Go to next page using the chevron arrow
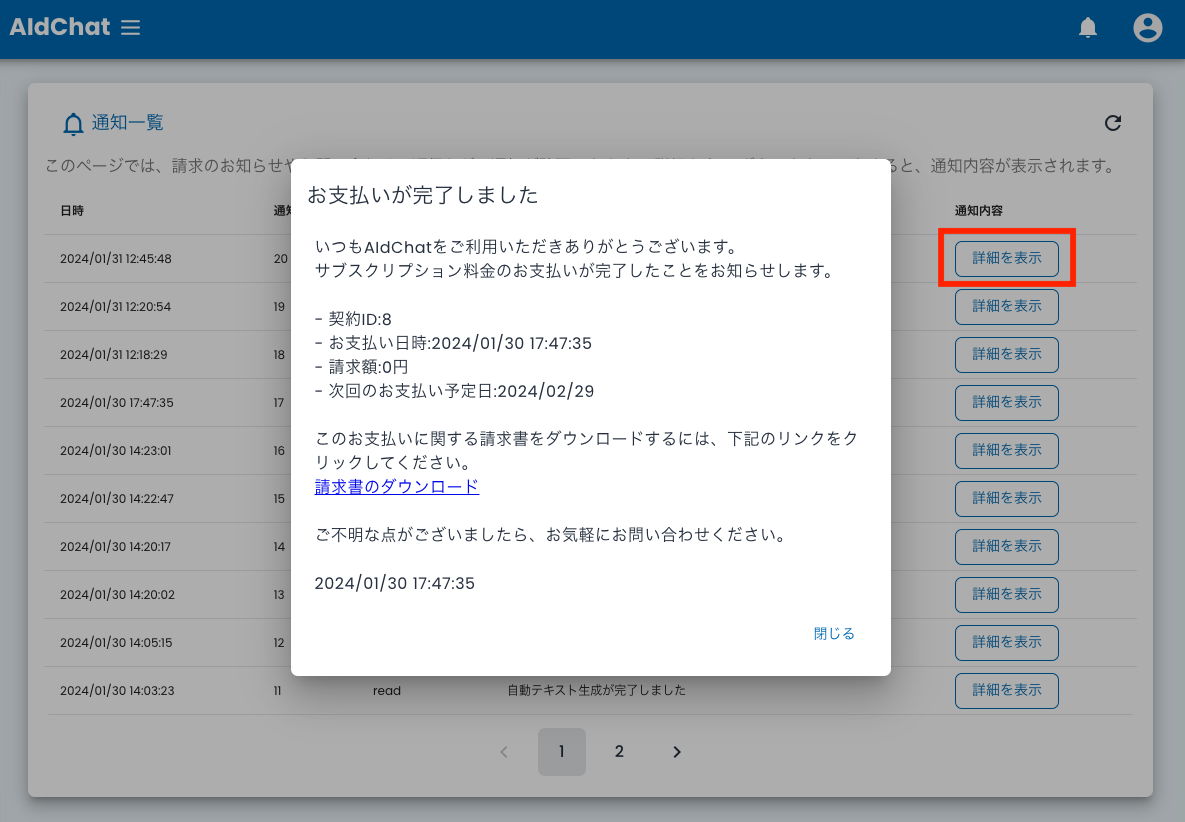 tap(676, 751)
